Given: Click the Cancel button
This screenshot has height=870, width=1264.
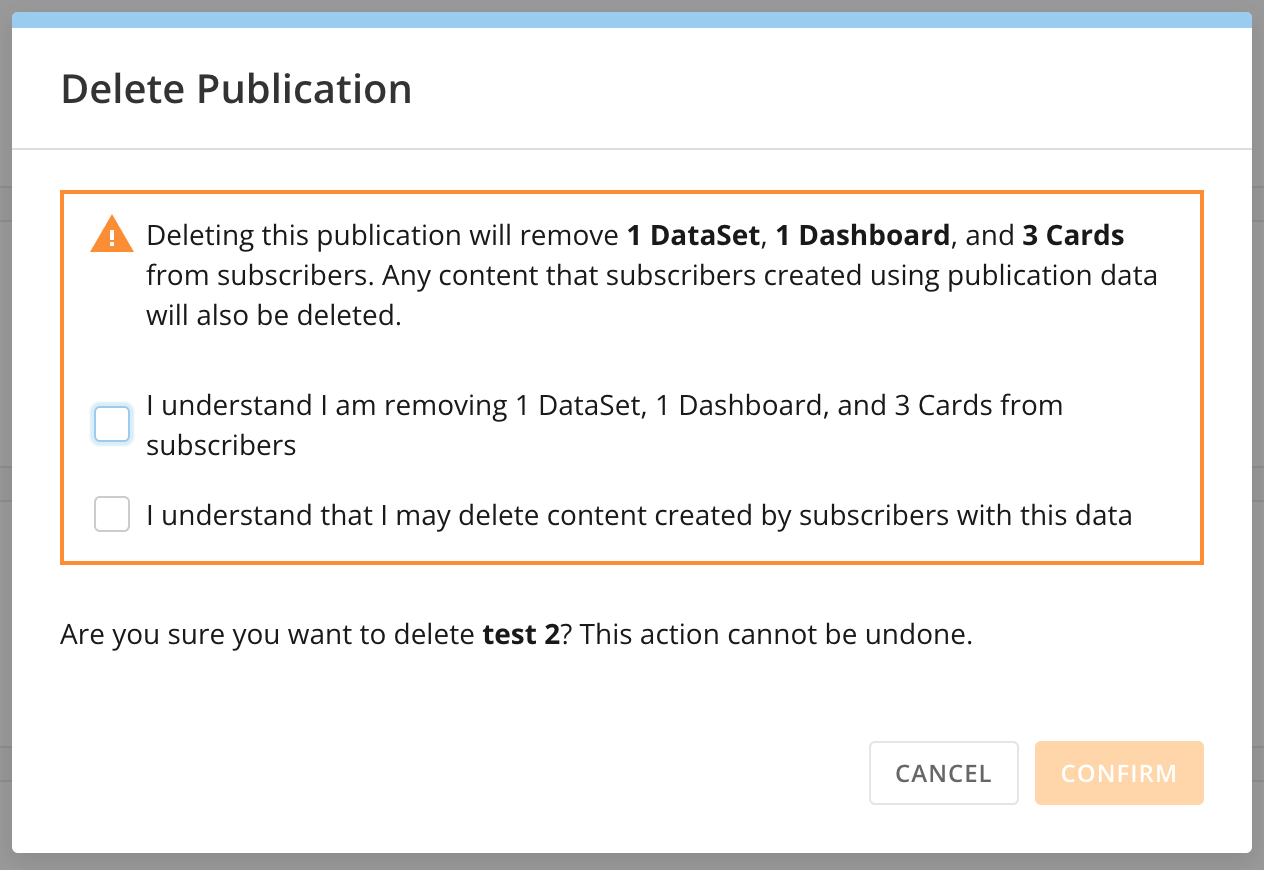Looking at the screenshot, I should click(x=943, y=772).
